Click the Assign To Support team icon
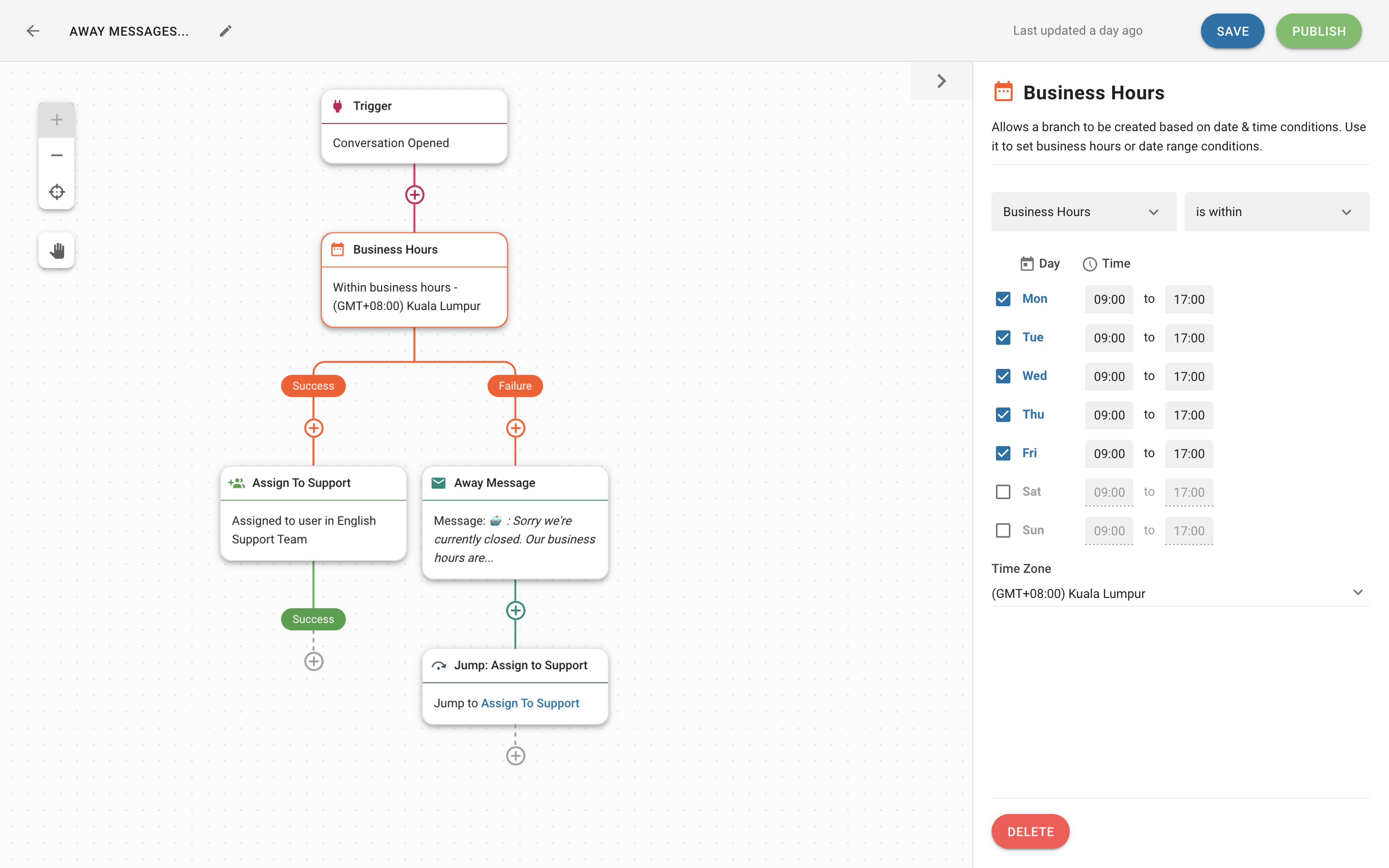Screen dimensions: 1389x868 click(236, 482)
